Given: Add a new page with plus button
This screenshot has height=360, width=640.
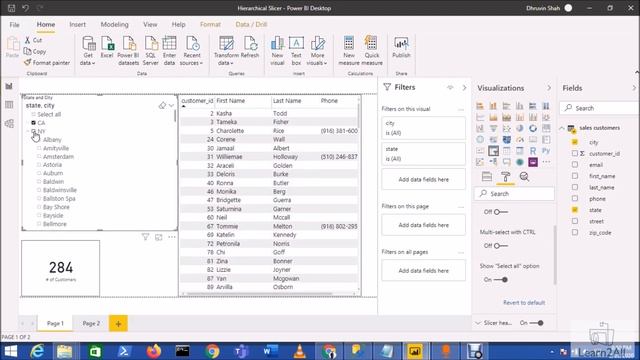Looking at the screenshot, I should pyautogui.click(x=118, y=324).
